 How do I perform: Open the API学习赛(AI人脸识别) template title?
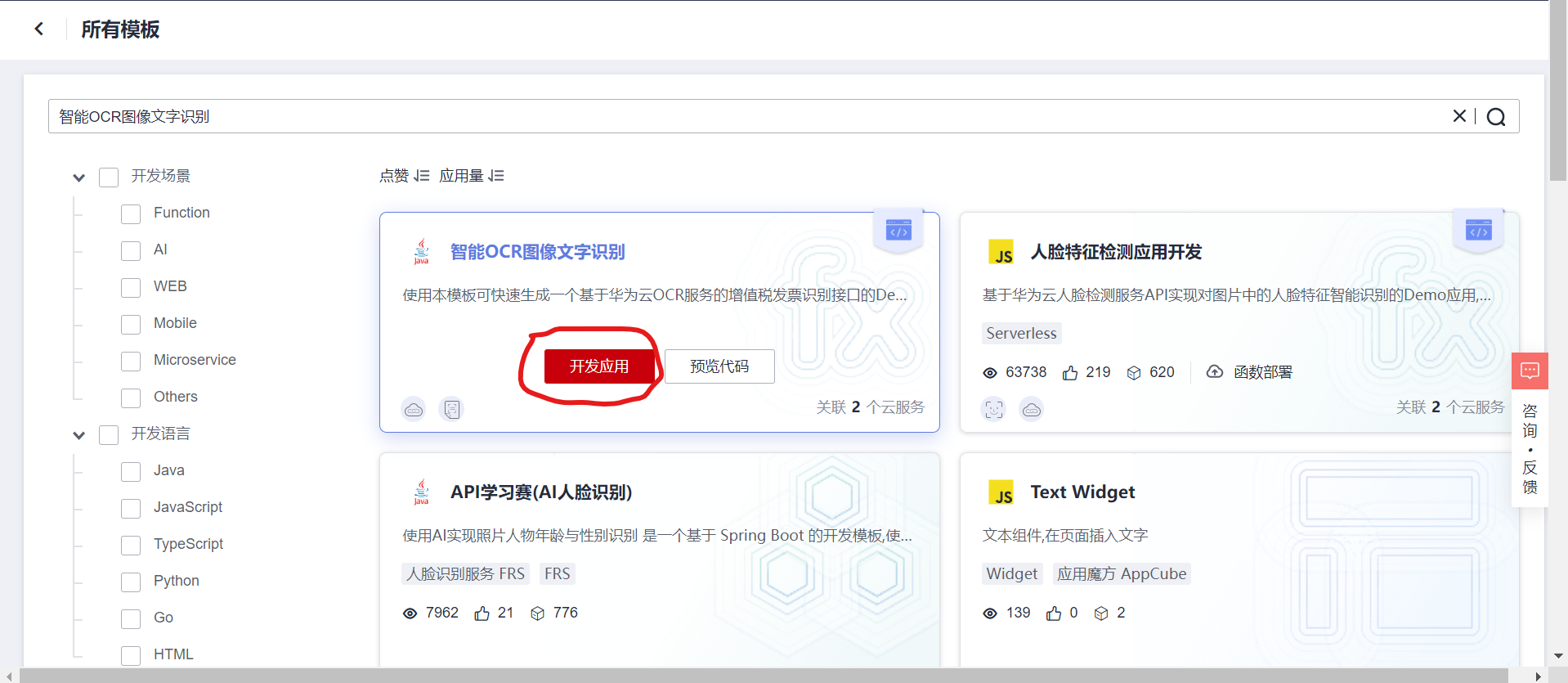point(541,492)
